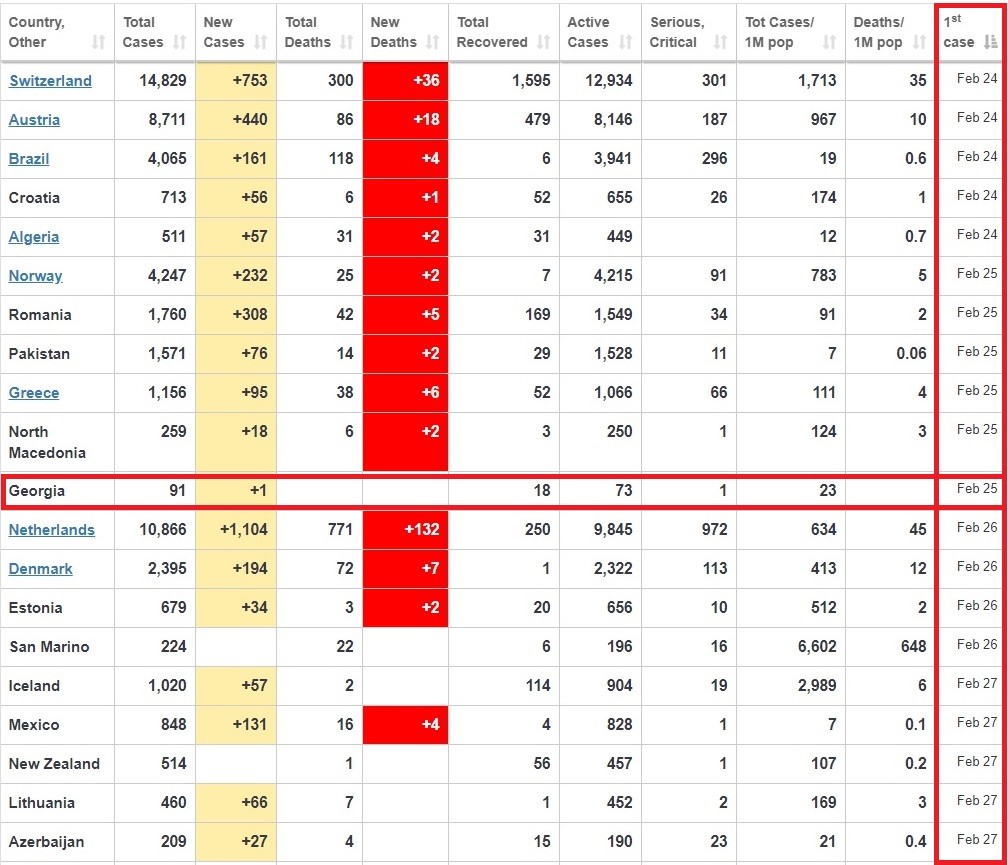Click Netherlands total deaths 771
1008x865 pixels.
click(341, 530)
